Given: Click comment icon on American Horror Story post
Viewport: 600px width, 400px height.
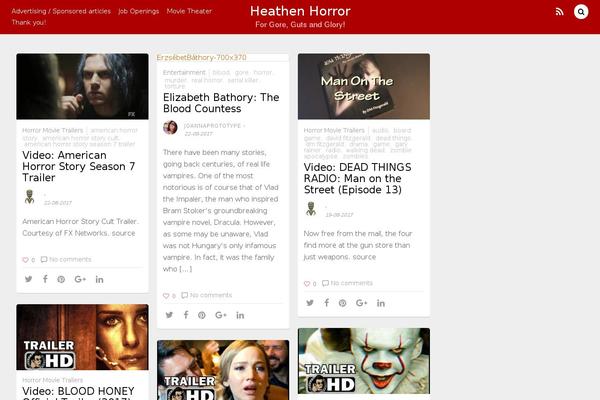Looking at the screenshot, I should tap(44, 259).
